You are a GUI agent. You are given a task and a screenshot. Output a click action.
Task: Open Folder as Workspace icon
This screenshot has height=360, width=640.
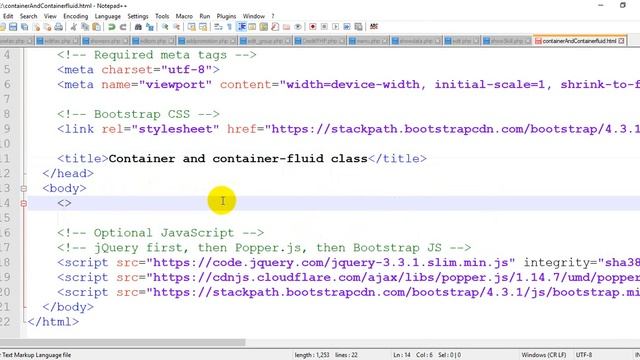(287, 27)
